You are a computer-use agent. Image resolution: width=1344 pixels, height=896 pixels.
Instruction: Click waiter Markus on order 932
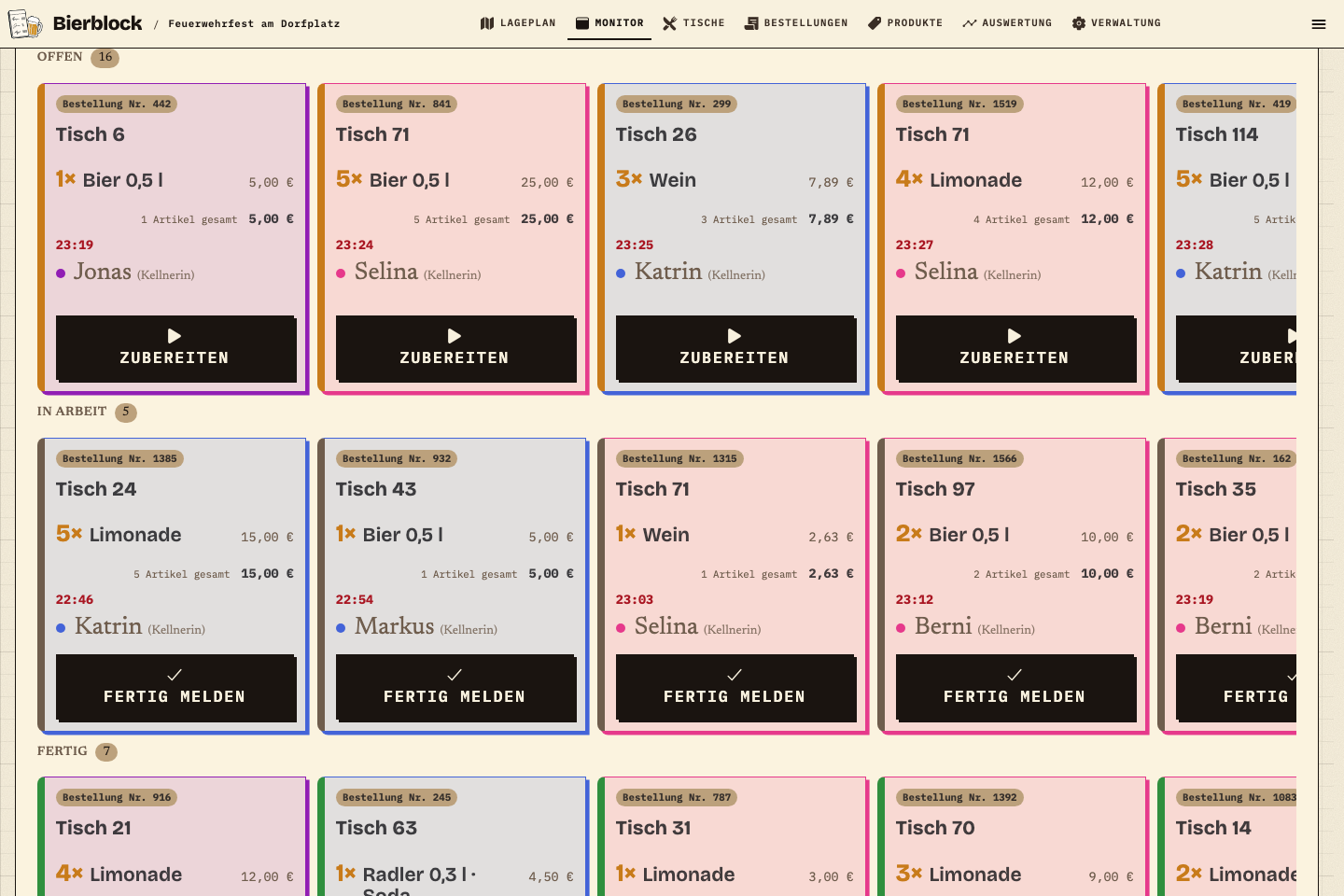[394, 626]
